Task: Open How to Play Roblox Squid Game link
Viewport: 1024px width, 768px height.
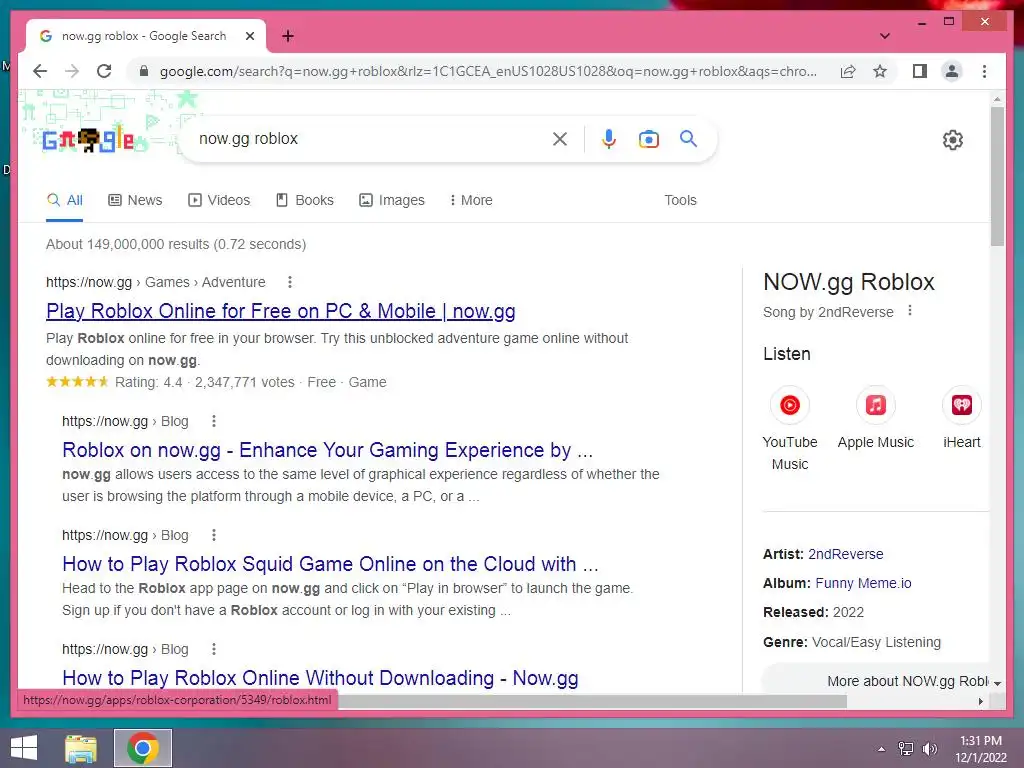Action: point(330,564)
